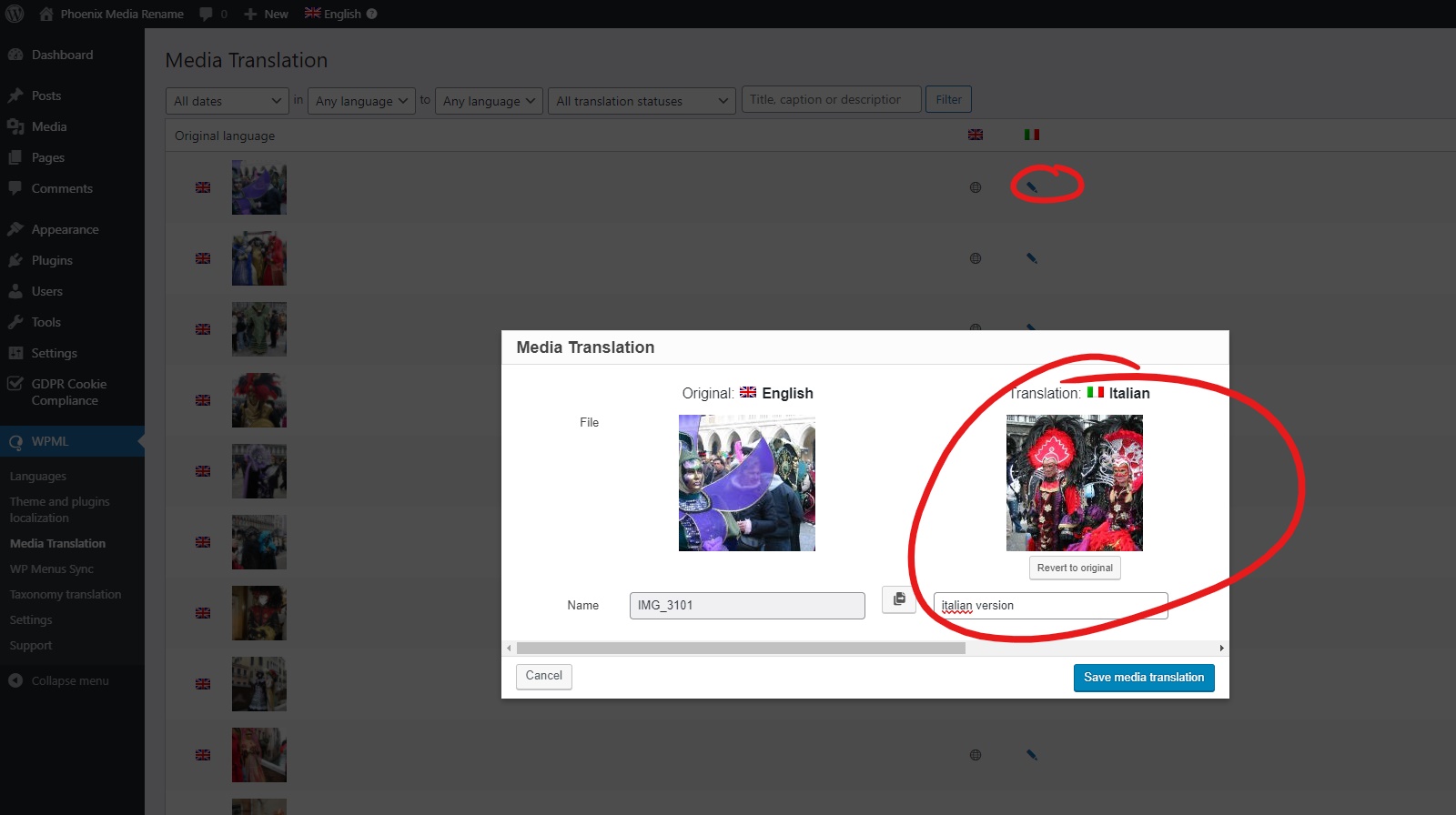
Task: Click the Italian translation image in dialog
Action: coord(1075,483)
